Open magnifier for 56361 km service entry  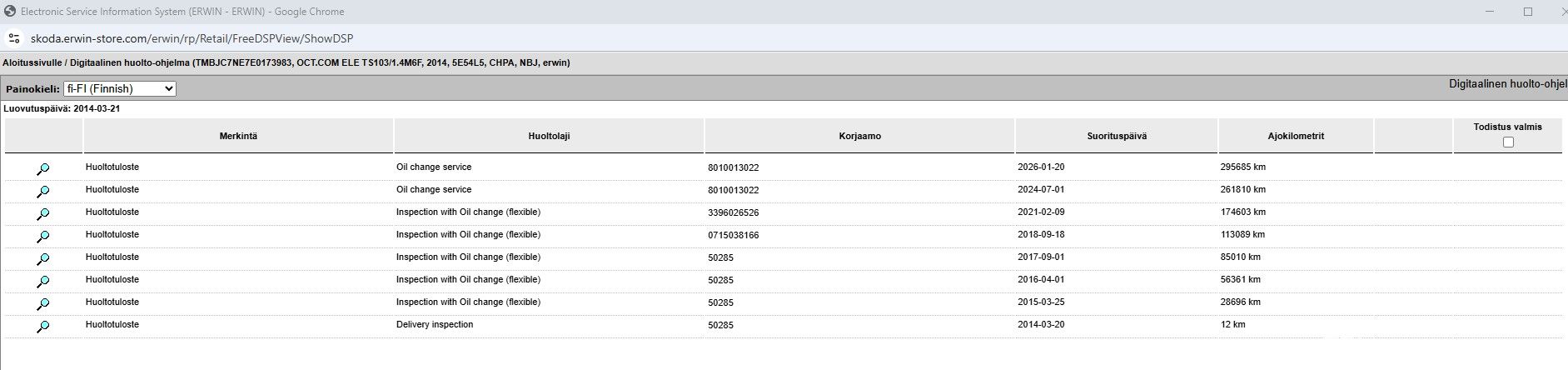pyautogui.click(x=42, y=281)
